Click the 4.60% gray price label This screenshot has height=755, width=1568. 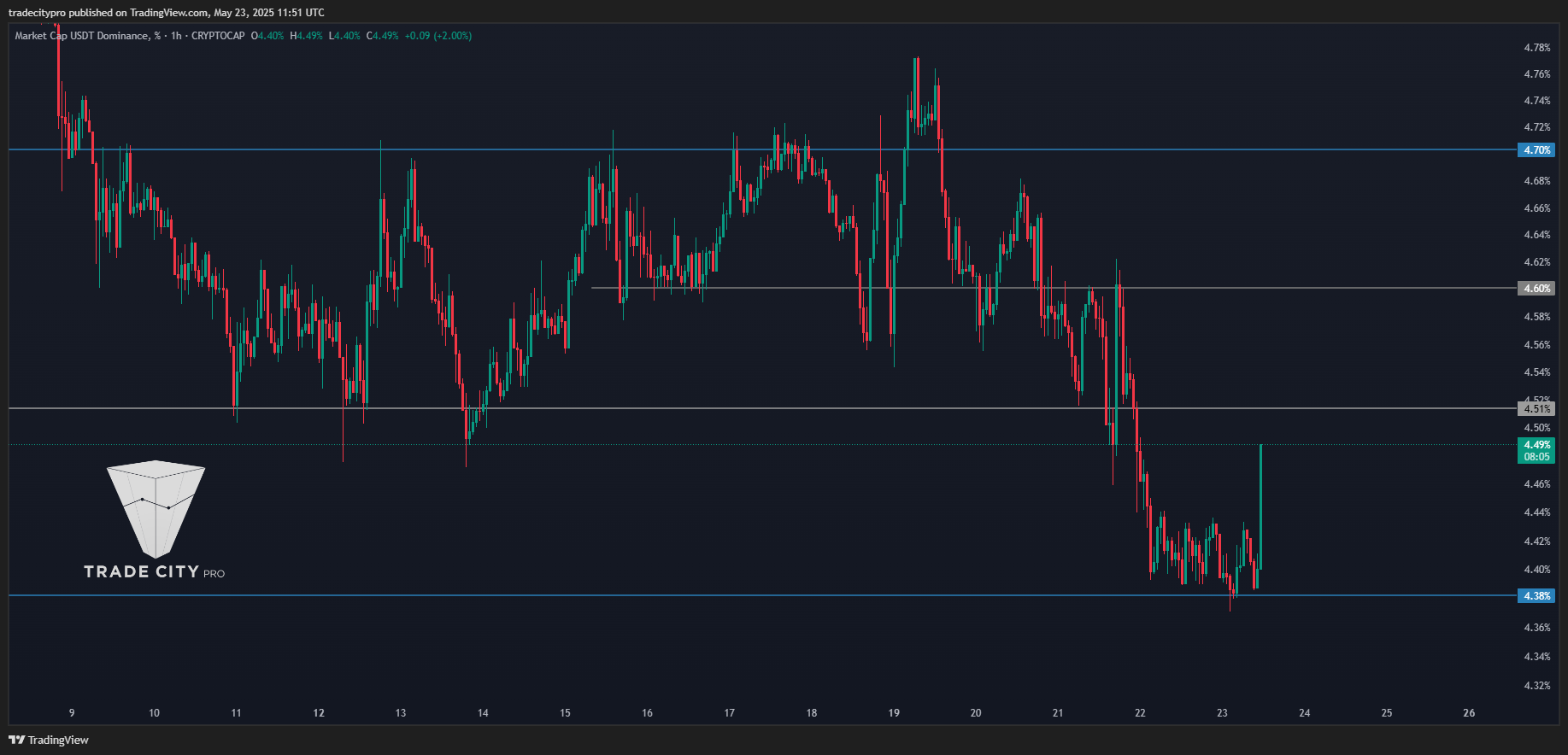1536,289
